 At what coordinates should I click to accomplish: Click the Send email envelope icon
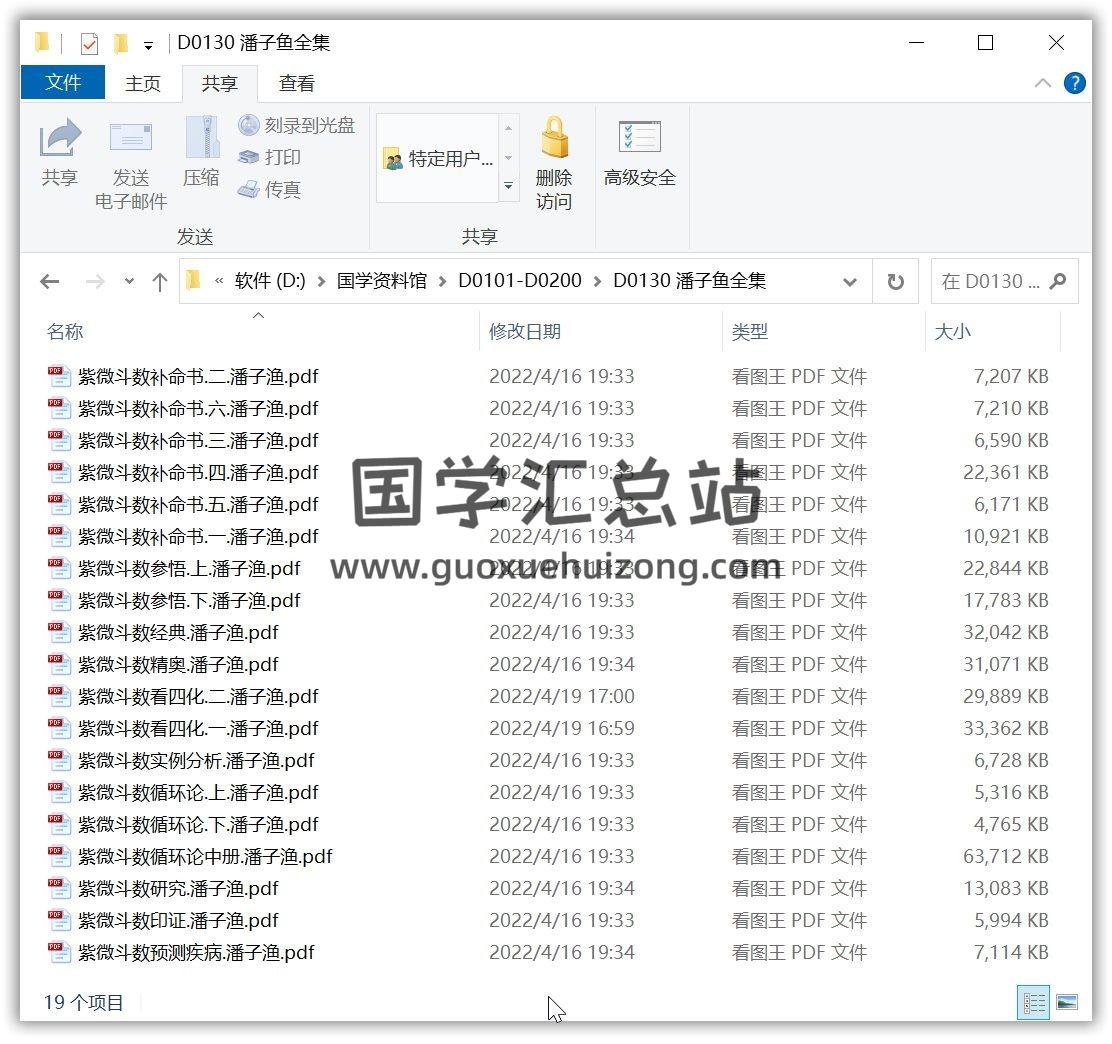click(x=131, y=139)
